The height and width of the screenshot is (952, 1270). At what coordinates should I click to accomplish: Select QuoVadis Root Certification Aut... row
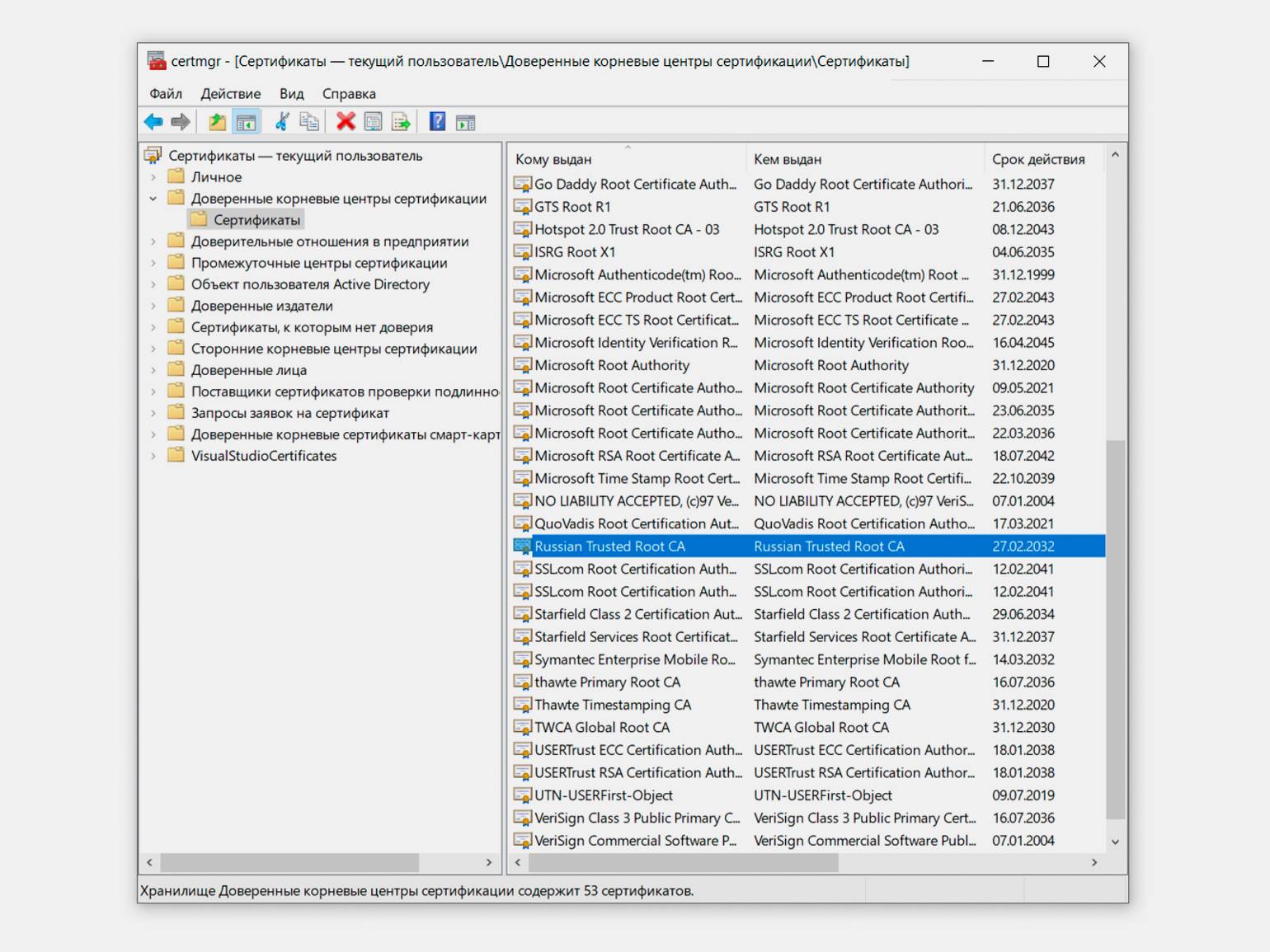(x=808, y=523)
